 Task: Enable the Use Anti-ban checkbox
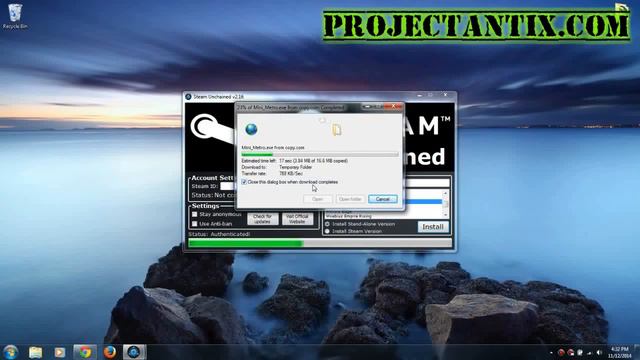coord(195,224)
